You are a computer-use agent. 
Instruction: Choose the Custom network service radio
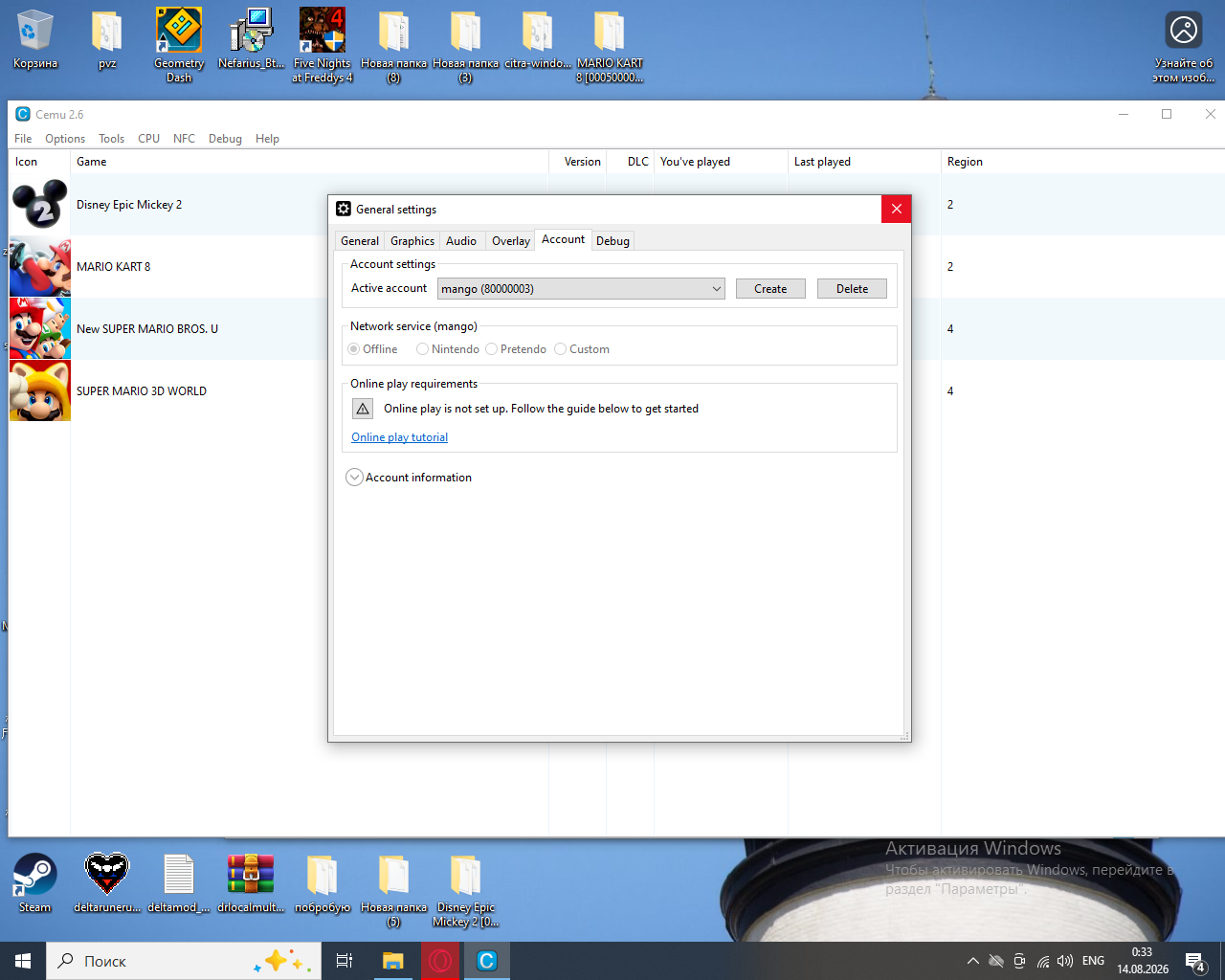coord(582,349)
